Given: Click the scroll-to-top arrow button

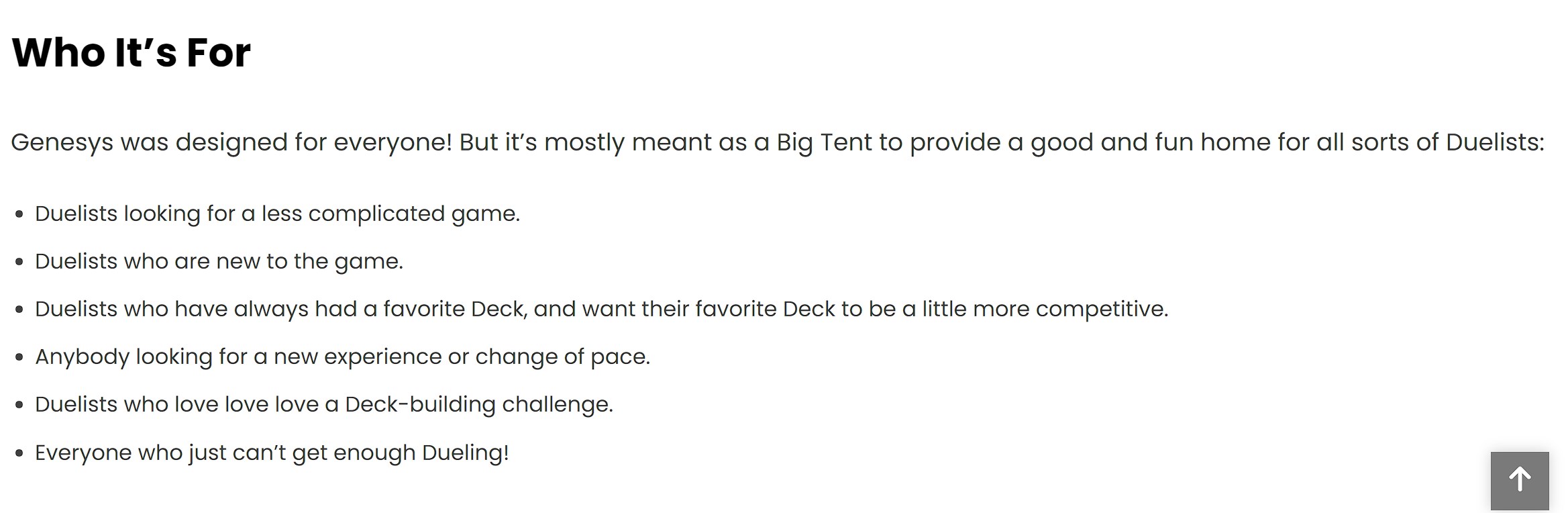Looking at the screenshot, I should coord(1520,481).
